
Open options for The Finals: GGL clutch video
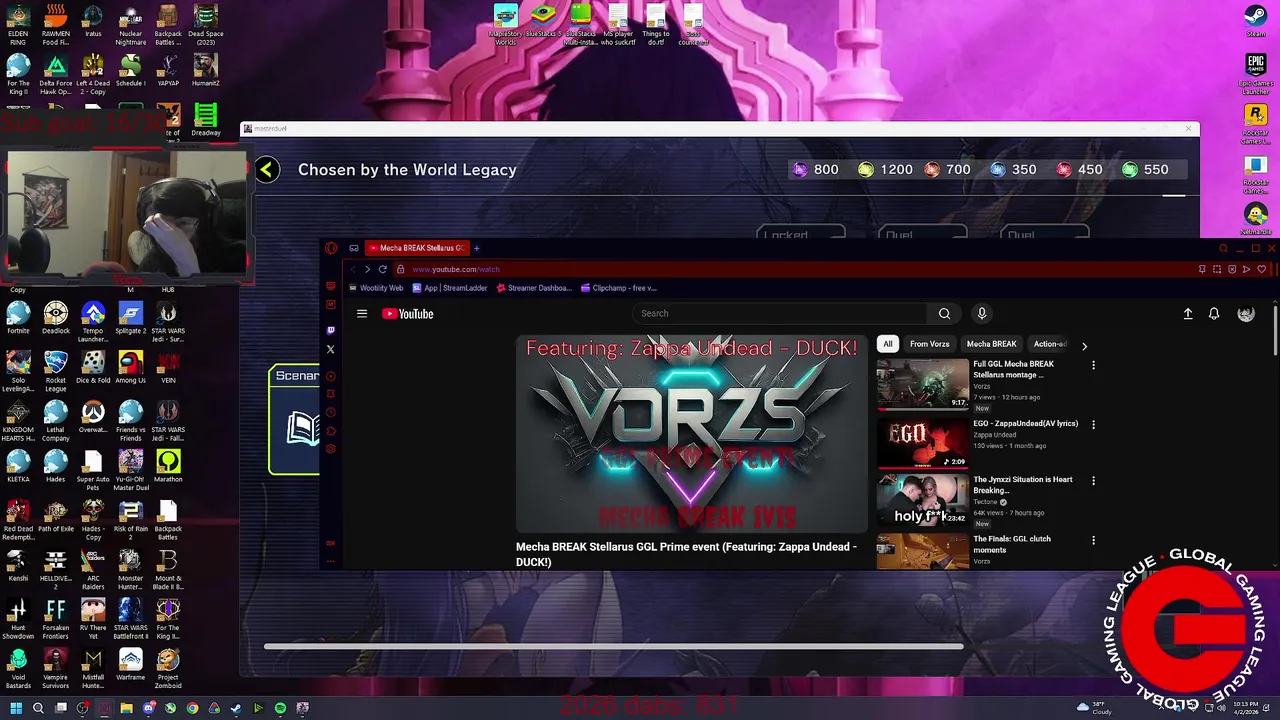tap(1093, 540)
